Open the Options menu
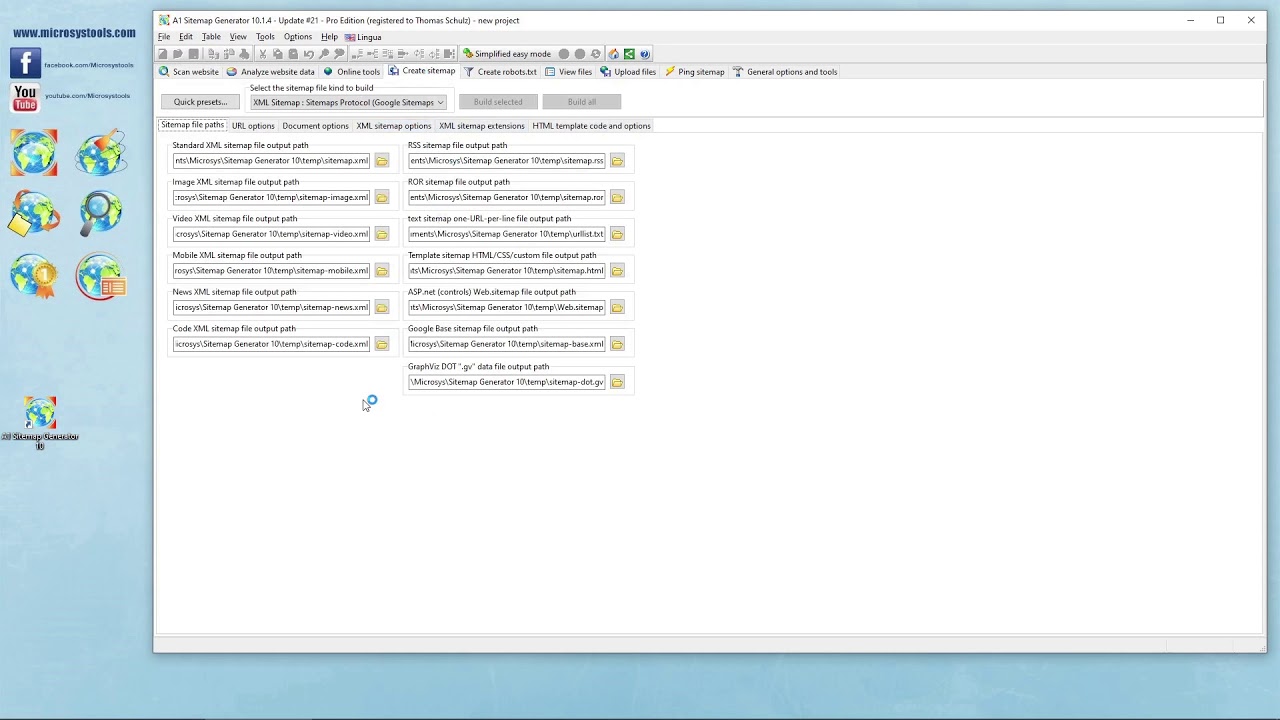Image resolution: width=1280 pixels, height=720 pixels. click(x=297, y=37)
